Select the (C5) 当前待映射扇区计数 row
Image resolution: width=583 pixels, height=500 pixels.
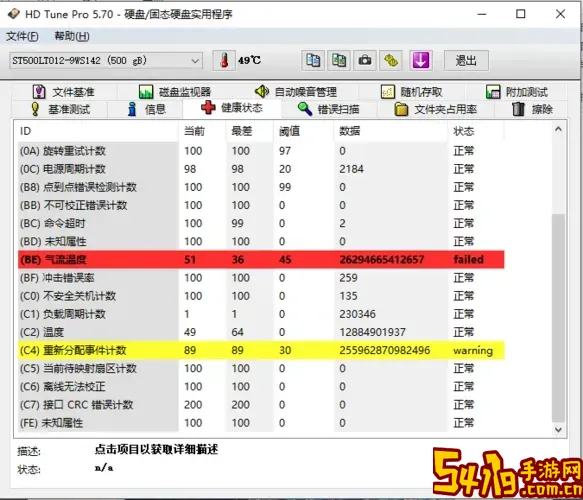point(261,368)
